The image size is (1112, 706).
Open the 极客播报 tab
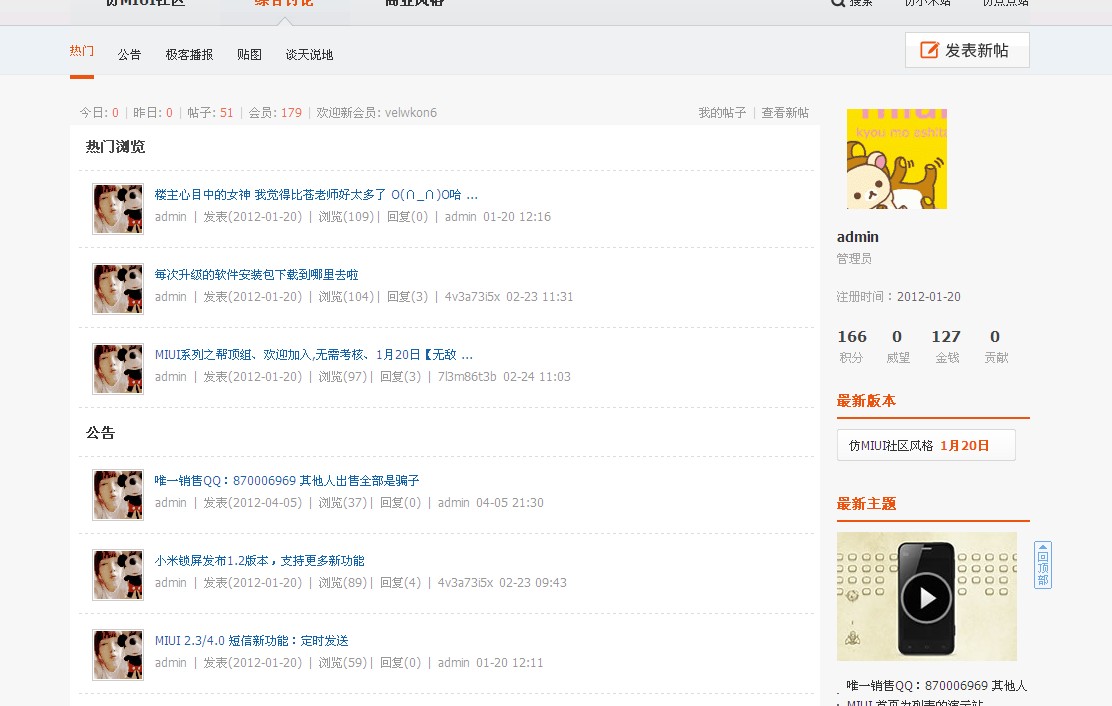189,55
